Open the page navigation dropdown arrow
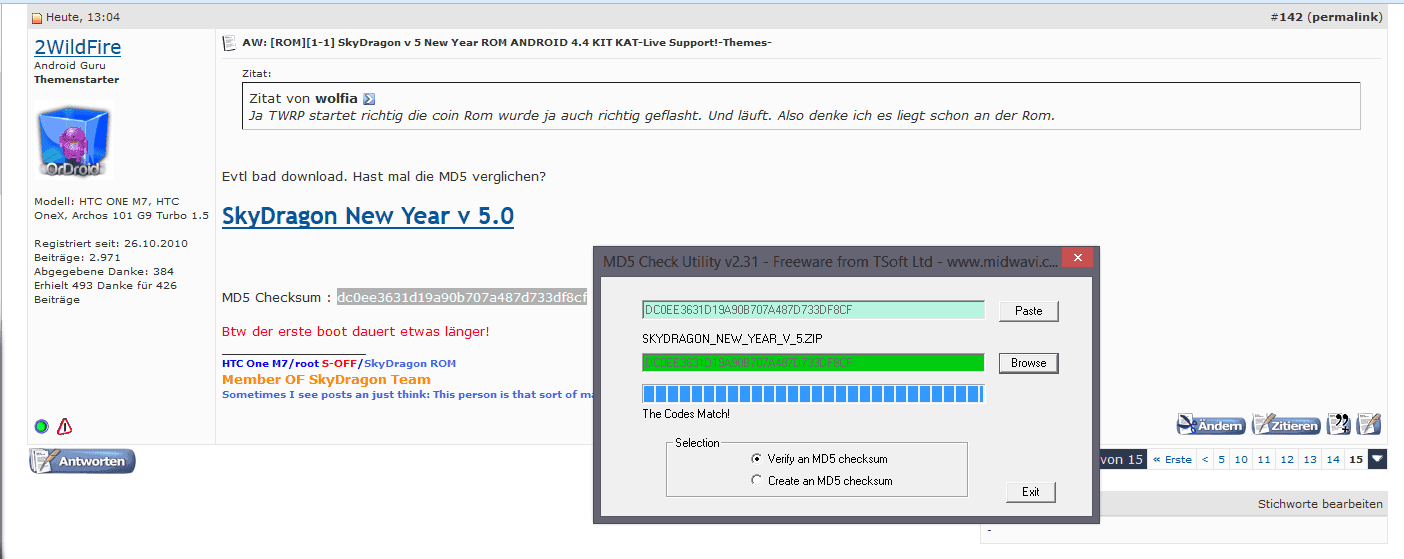The height and width of the screenshot is (559, 1404). [x=1378, y=459]
